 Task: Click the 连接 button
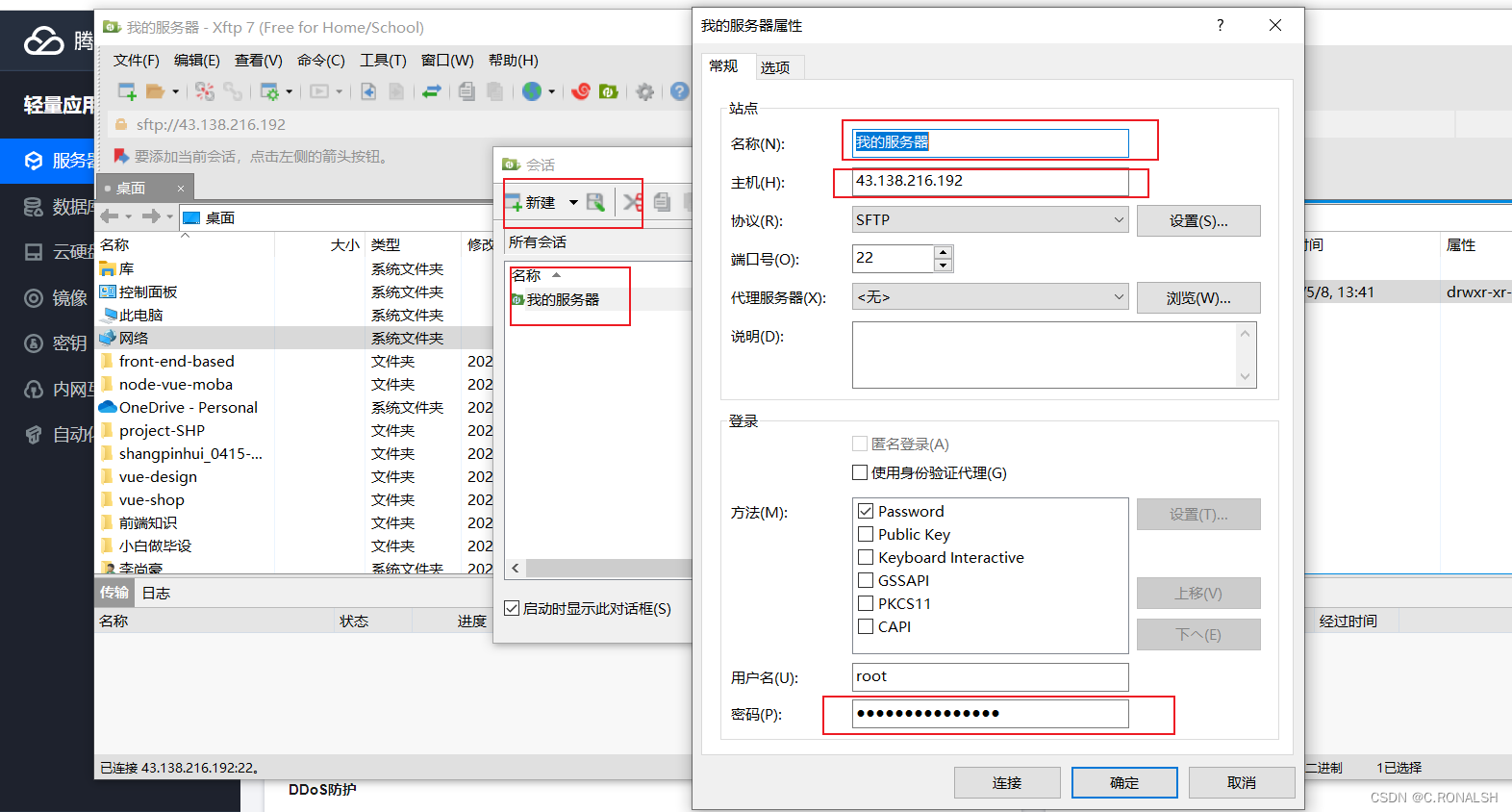pyautogui.click(x=1007, y=782)
